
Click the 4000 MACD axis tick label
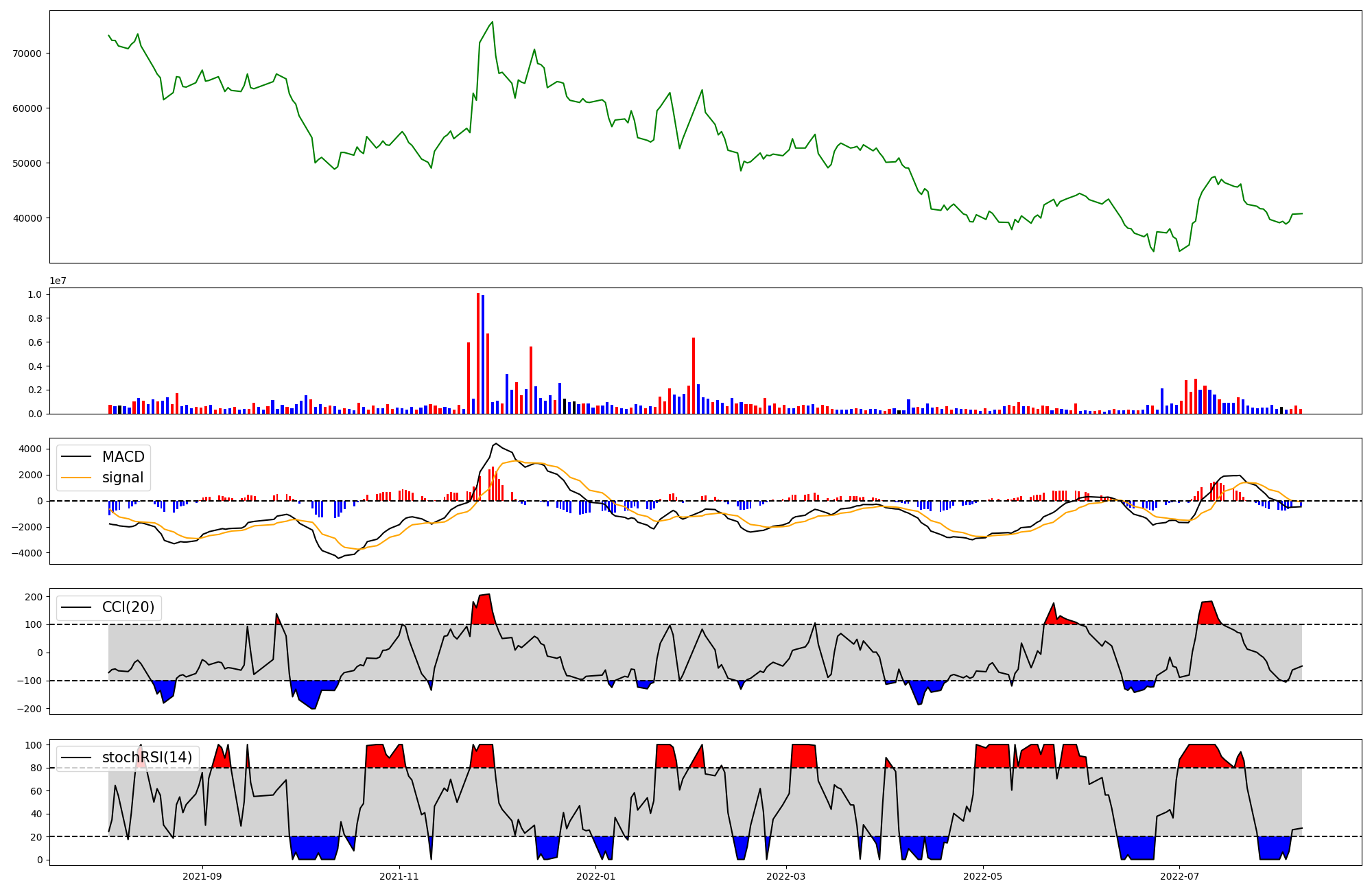coord(29,449)
